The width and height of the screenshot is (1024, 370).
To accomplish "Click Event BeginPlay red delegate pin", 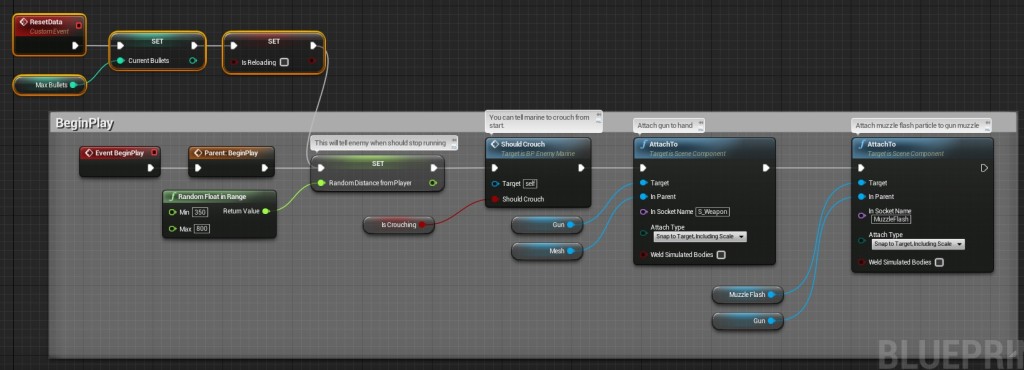I will 154,153.
